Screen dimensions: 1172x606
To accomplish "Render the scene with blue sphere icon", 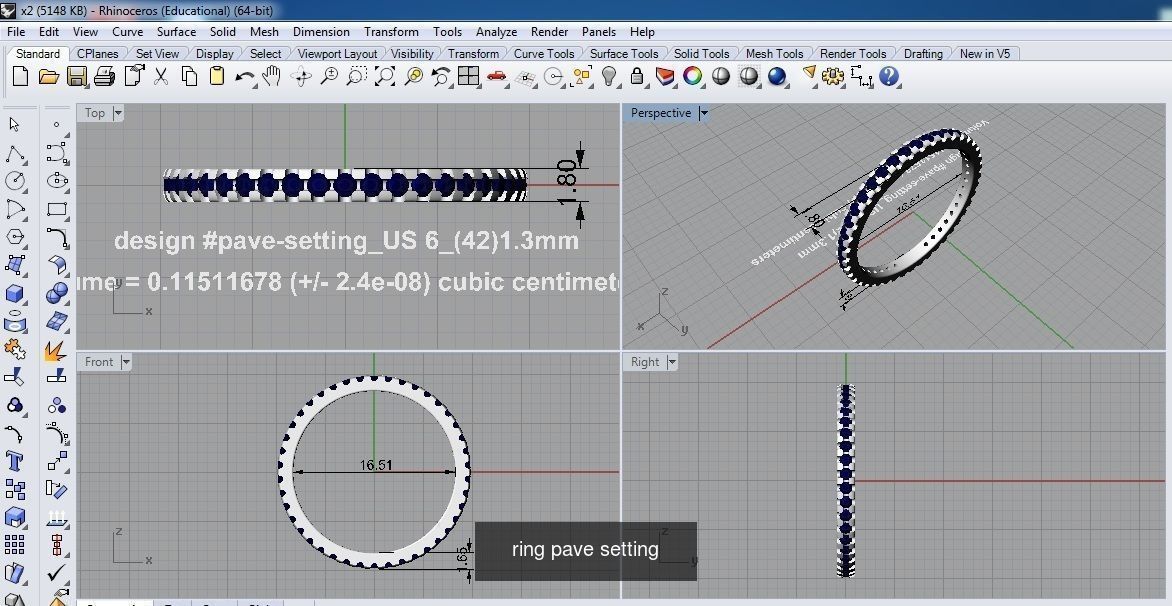I will (x=777, y=76).
